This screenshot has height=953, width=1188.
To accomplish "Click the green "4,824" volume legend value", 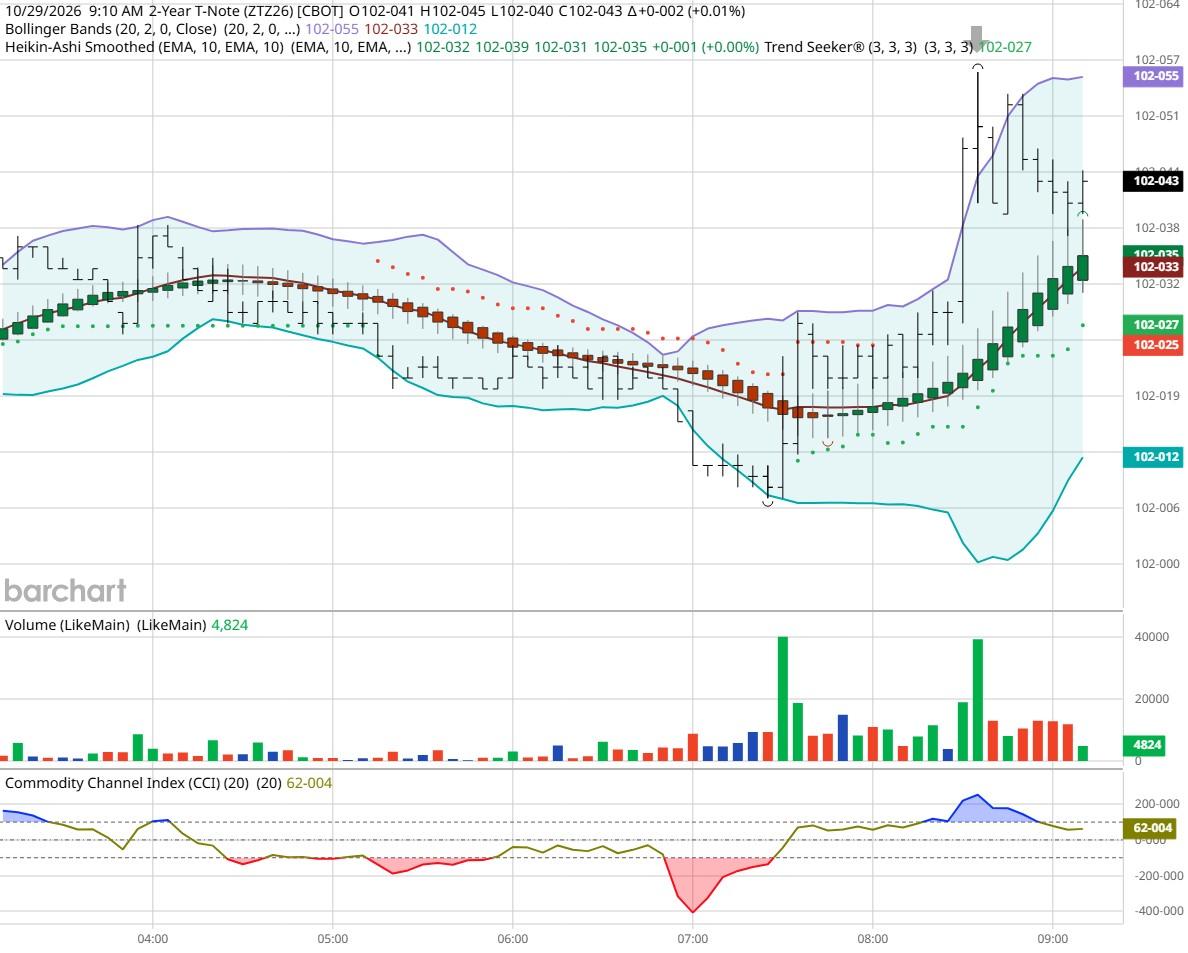I will pyautogui.click(x=230, y=625).
